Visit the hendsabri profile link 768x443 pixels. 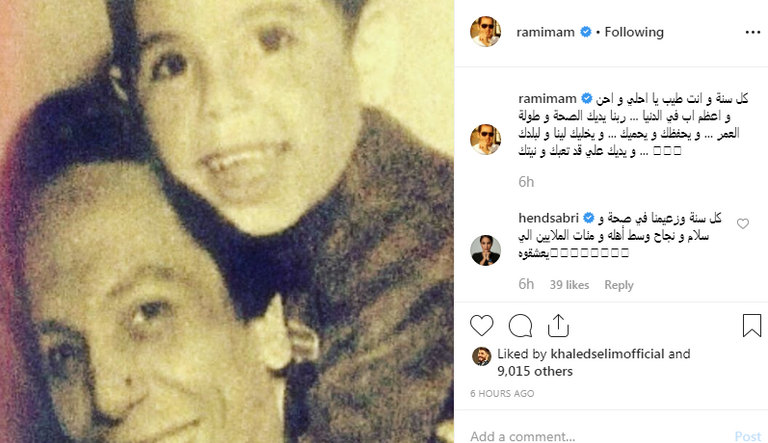point(549,218)
